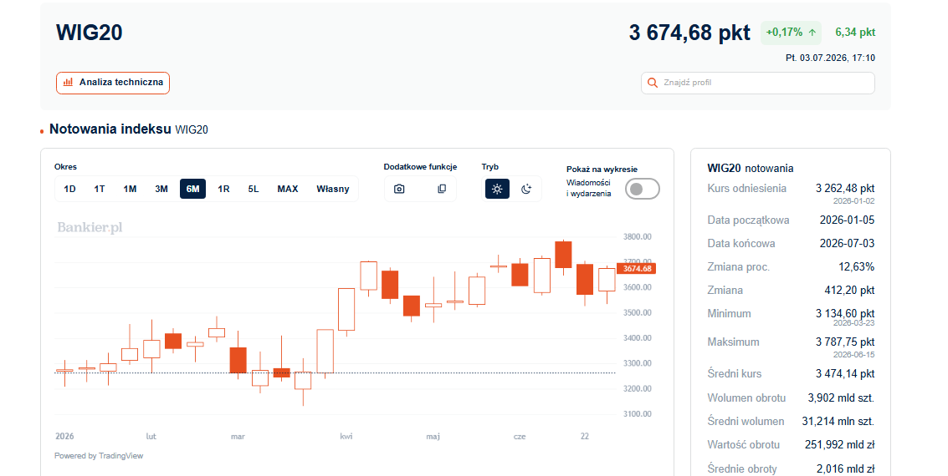
Task: Click the Maksimum value 3 787,75 pkt
Action: pos(845,342)
